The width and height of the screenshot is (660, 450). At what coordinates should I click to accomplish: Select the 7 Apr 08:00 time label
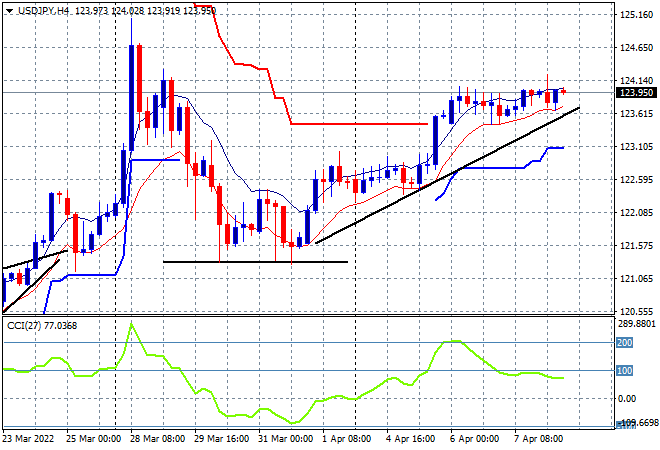(x=538, y=439)
